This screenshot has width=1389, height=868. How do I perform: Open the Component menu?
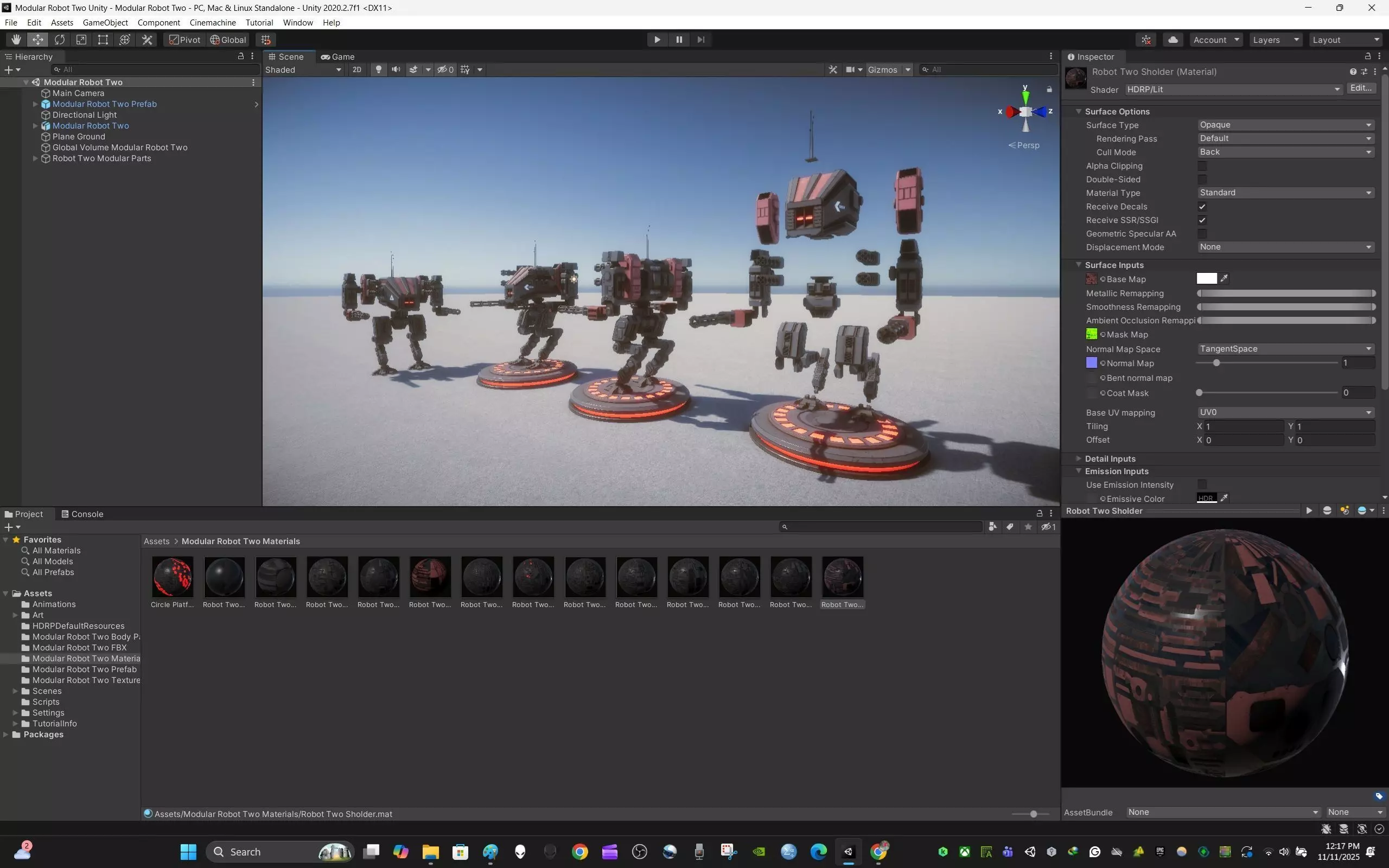(158, 22)
